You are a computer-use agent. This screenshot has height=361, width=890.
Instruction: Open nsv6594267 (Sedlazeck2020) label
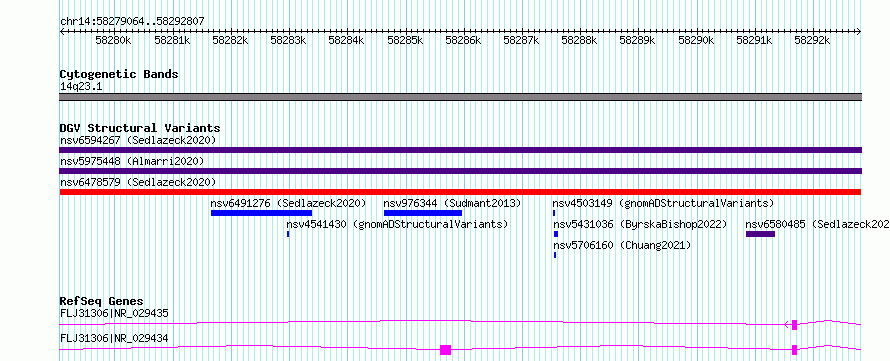click(x=138, y=140)
